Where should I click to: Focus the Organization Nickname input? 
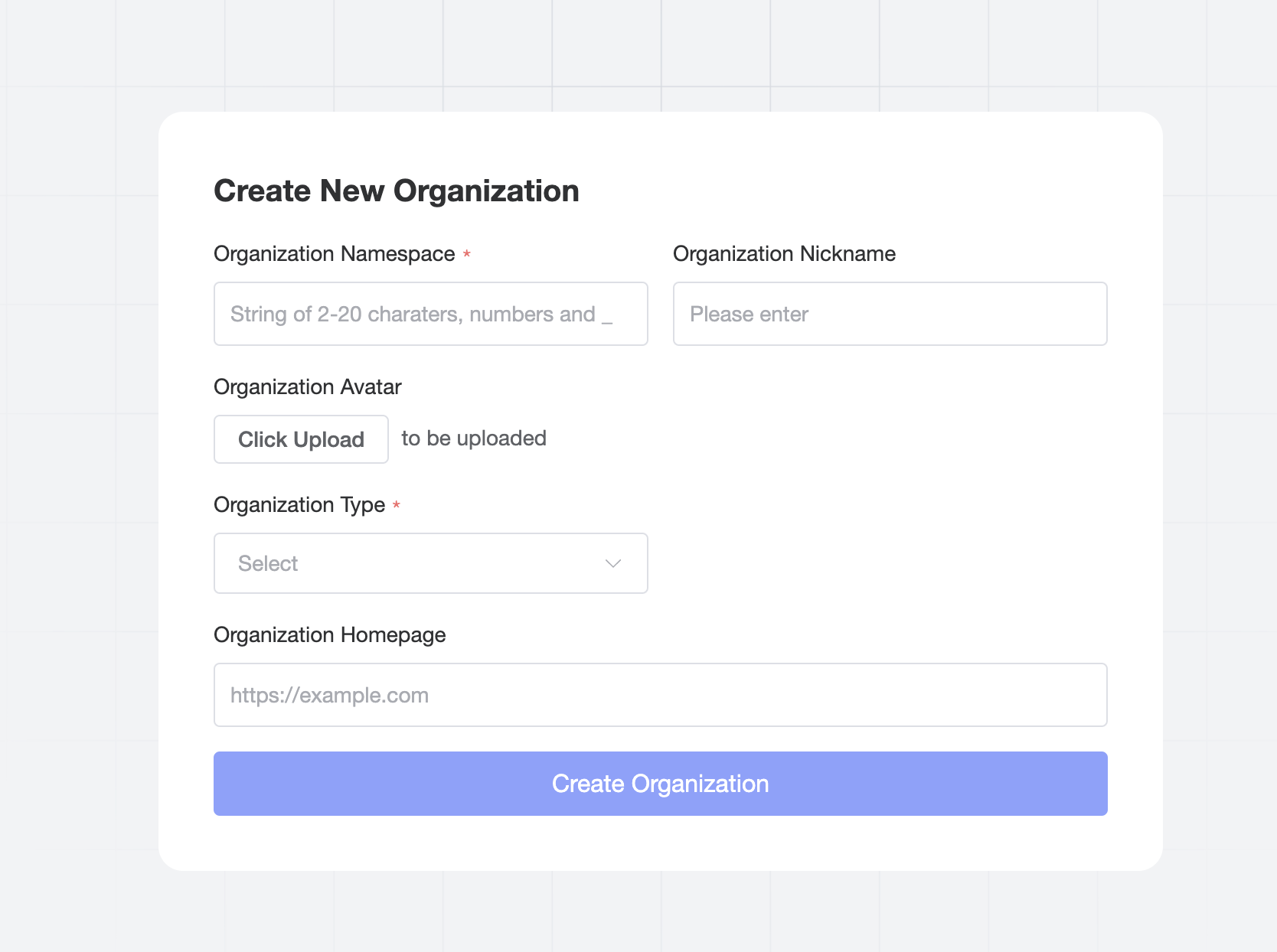890,314
